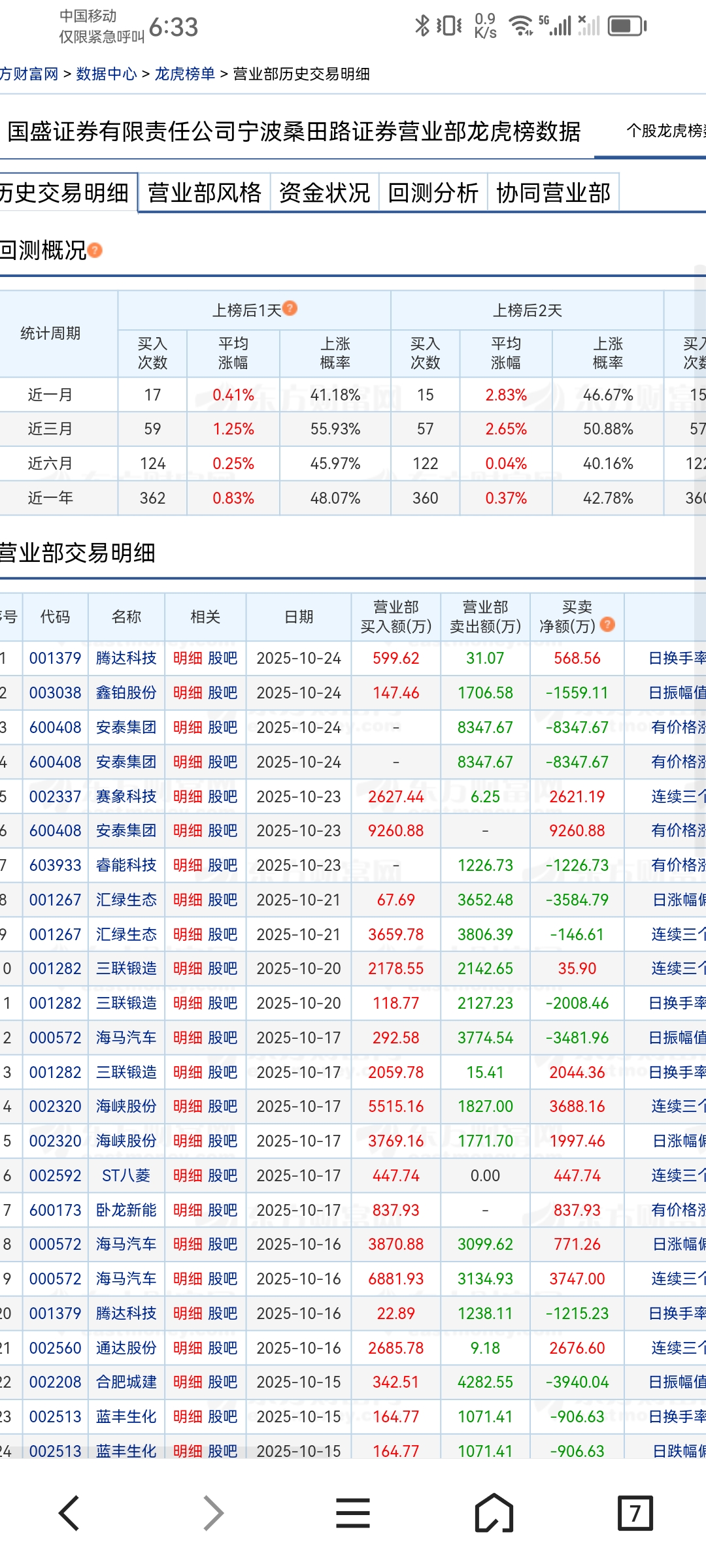The width and height of the screenshot is (706, 1568).
Task: Open 股吧 for 赛象科技 row
Action: click(222, 796)
